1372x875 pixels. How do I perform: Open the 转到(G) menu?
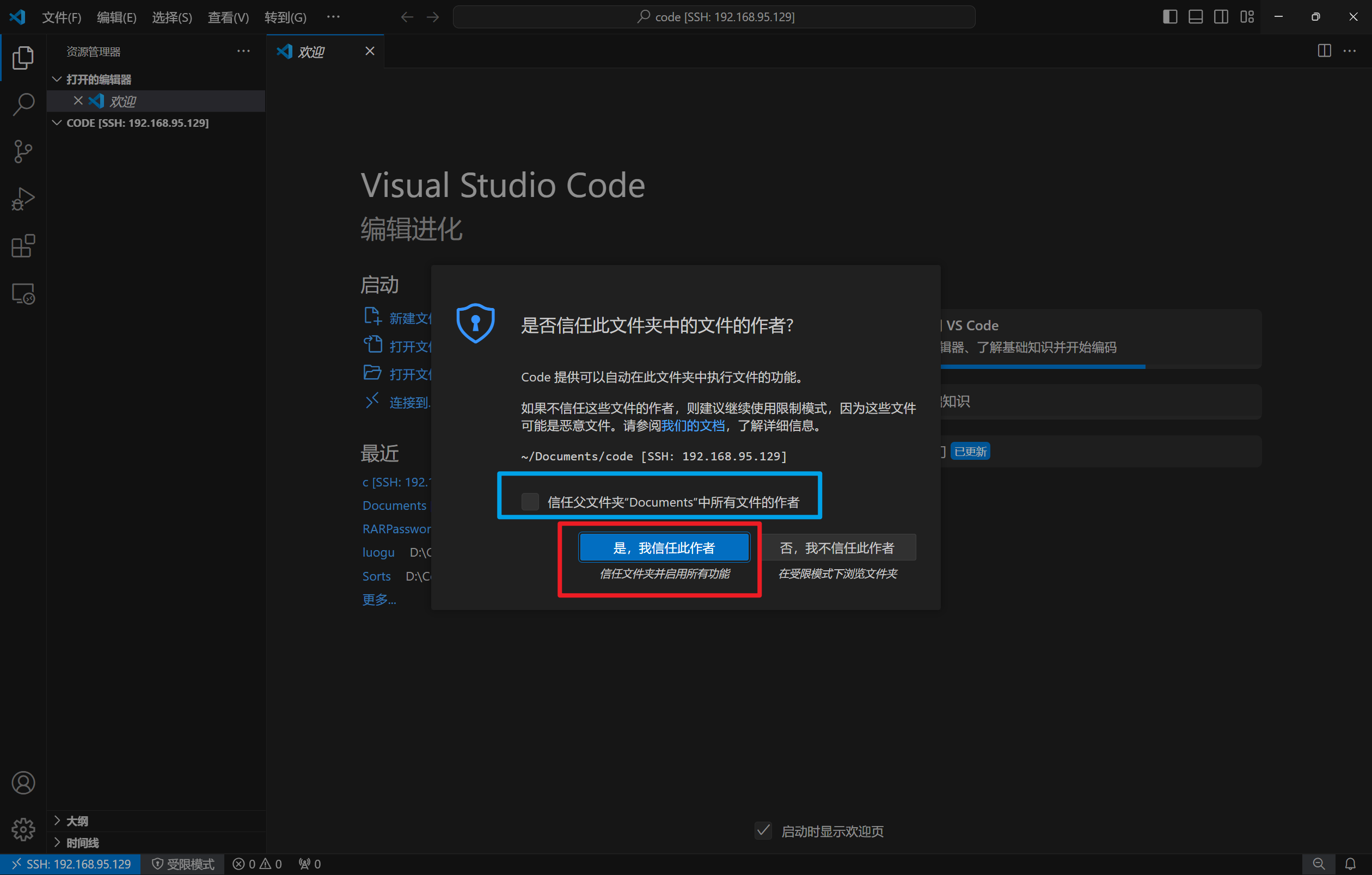(285, 17)
